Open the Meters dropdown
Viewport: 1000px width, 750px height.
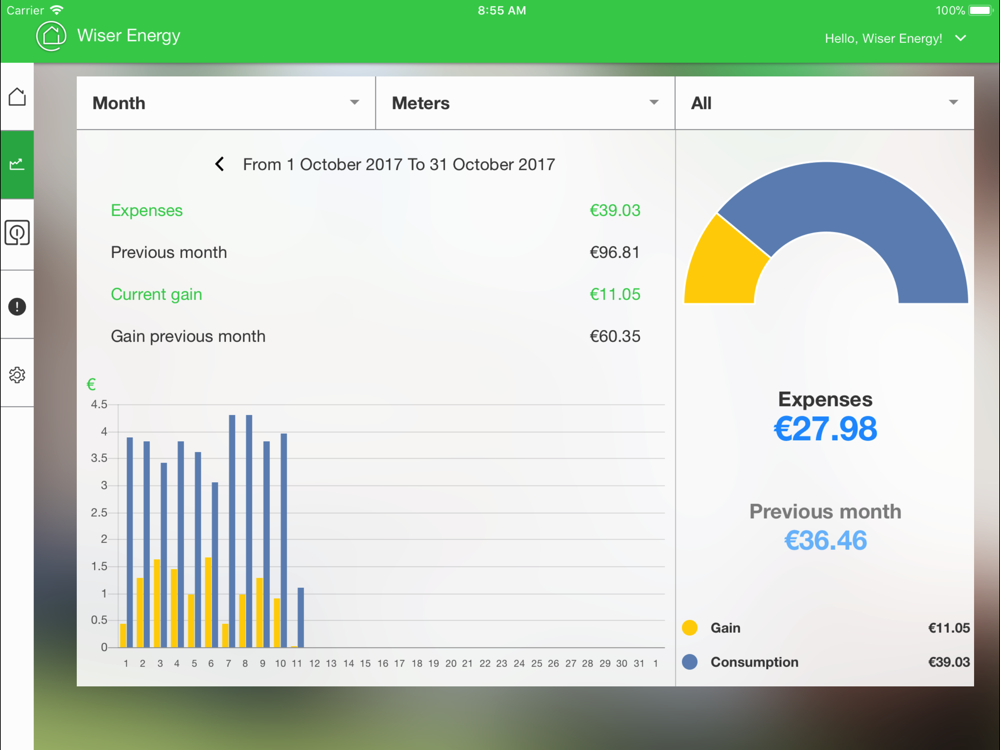(526, 103)
